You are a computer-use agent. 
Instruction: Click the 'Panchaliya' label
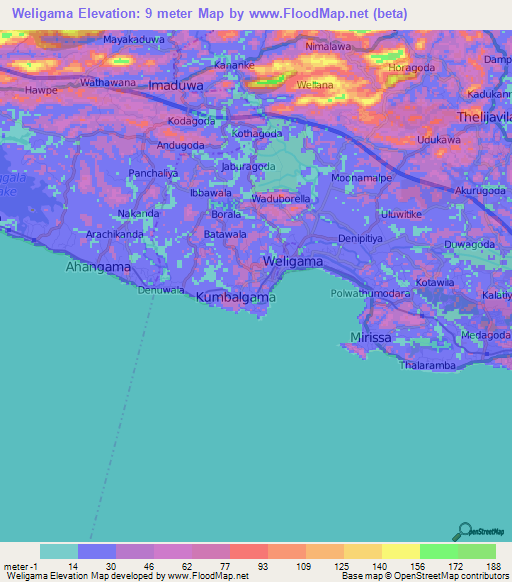(x=153, y=173)
